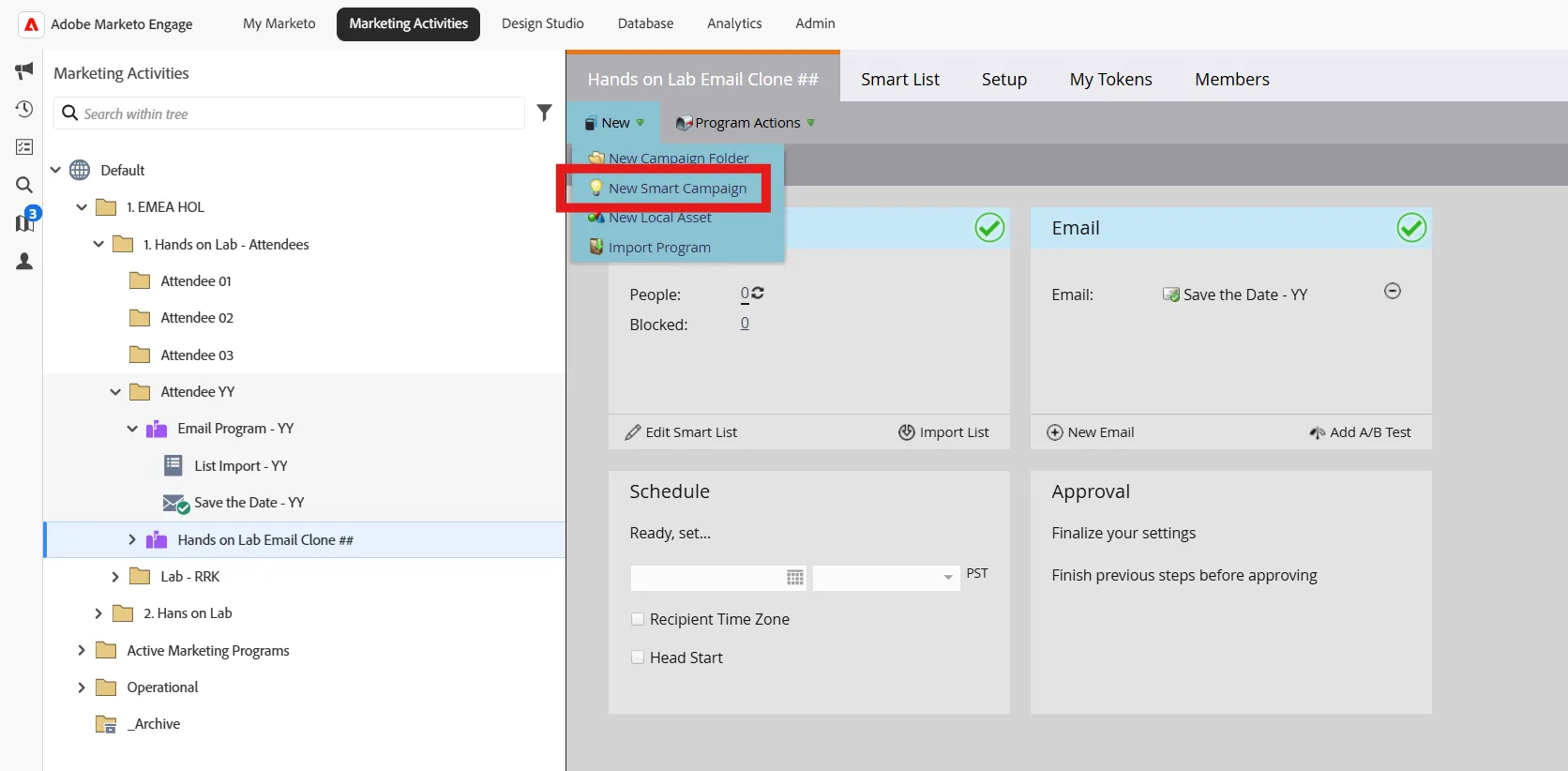Switch to the Smart List tab
The width and height of the screenshot is (1568, 771).
[x=900, y=80]
